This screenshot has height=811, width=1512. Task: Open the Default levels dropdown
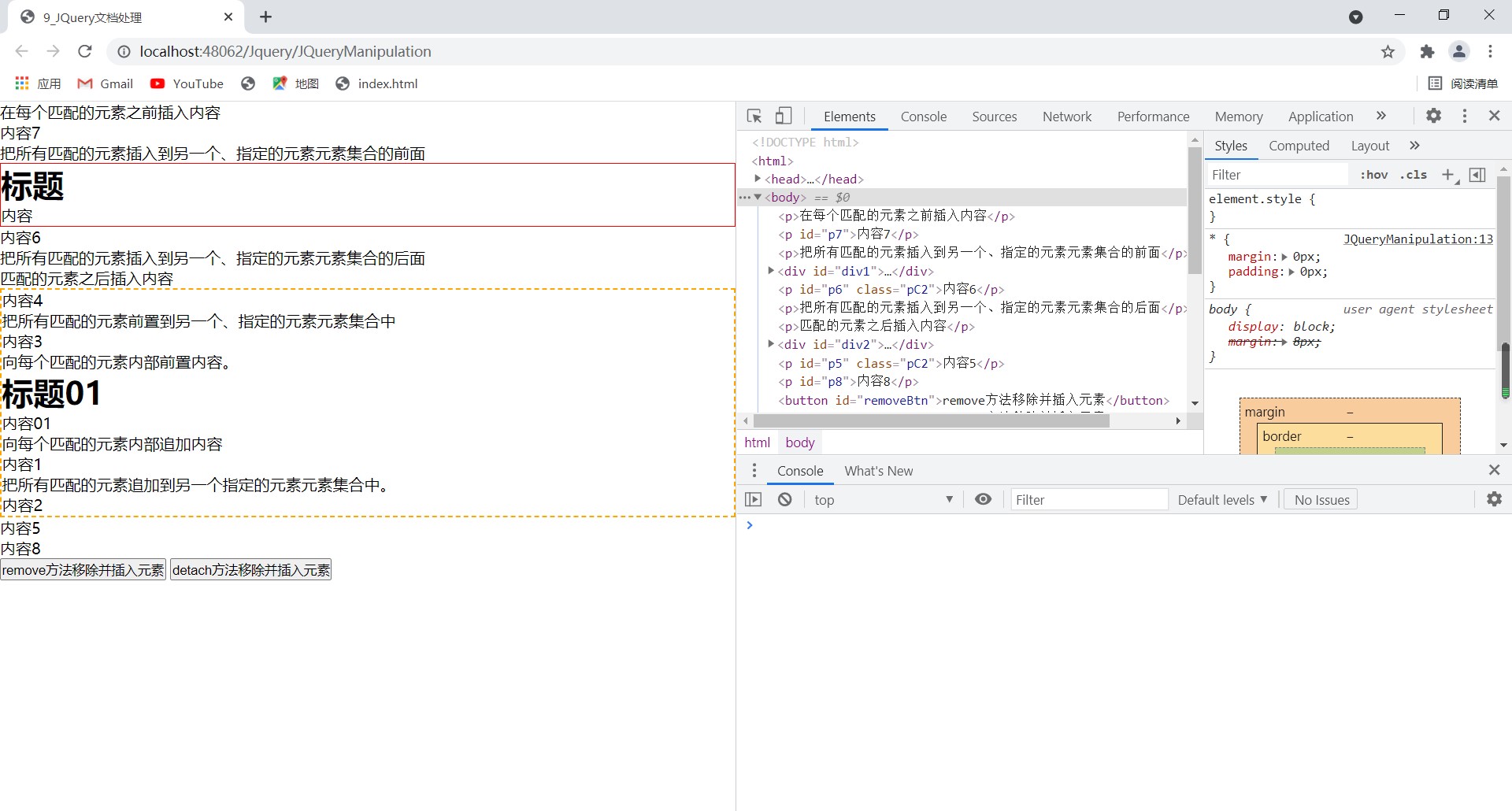[x=1222, y=499]
